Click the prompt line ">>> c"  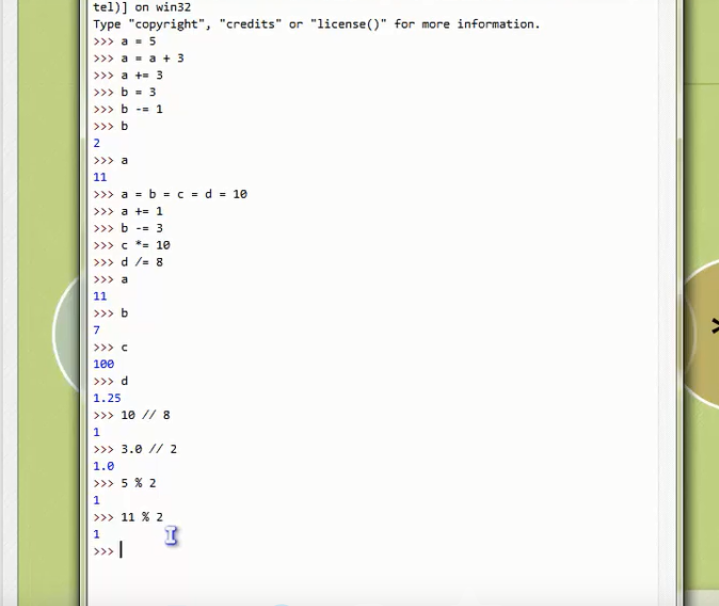click(x=111, y=347)
